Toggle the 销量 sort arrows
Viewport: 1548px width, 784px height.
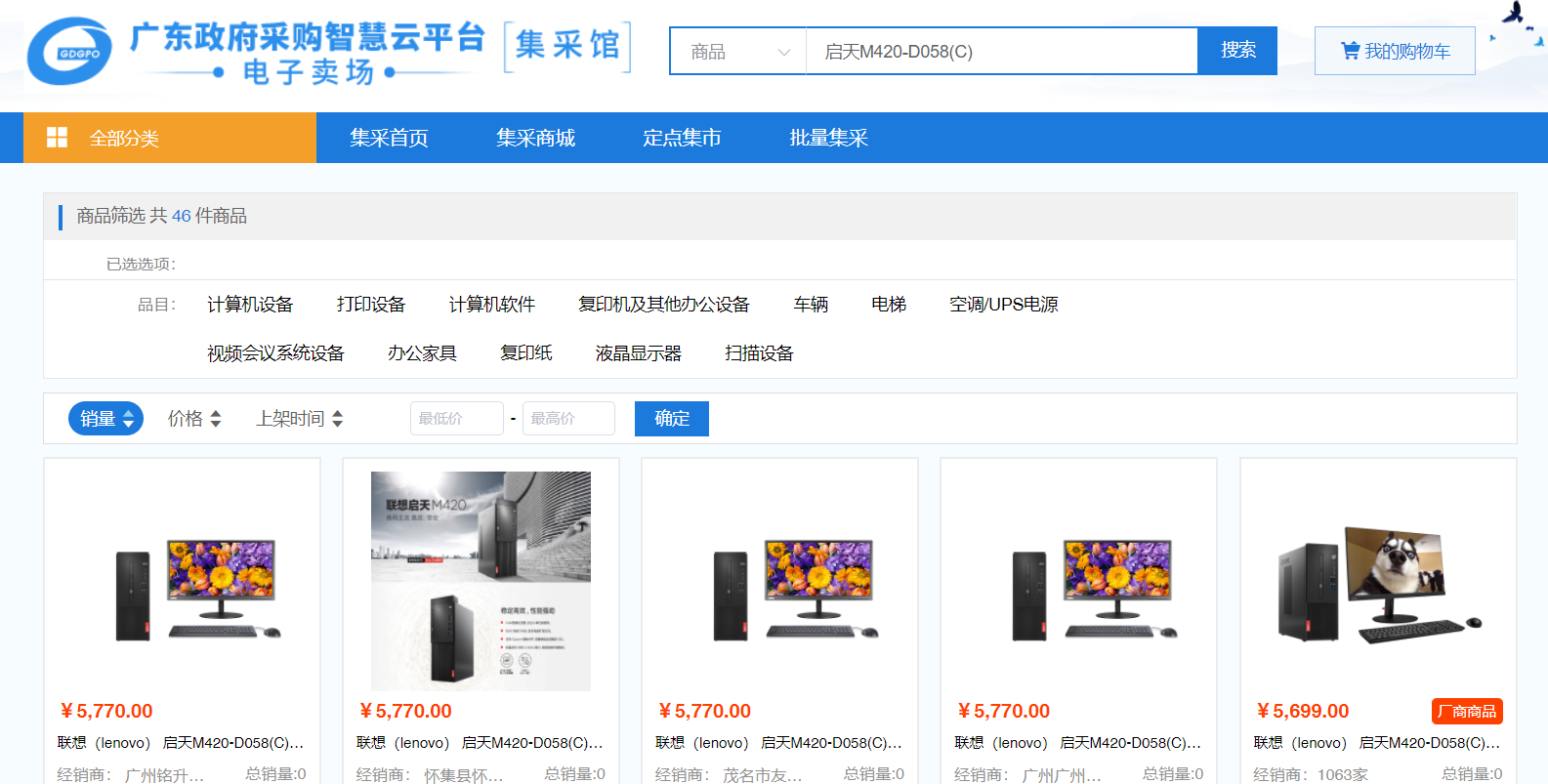(128, 419)
